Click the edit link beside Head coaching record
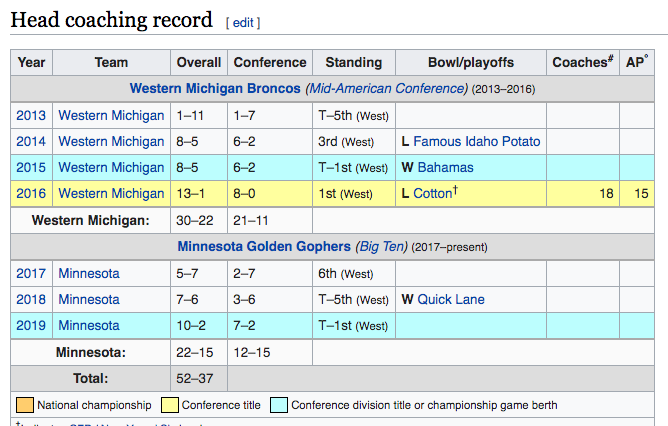Screen dimensions: 668x426 pos(245,22)
